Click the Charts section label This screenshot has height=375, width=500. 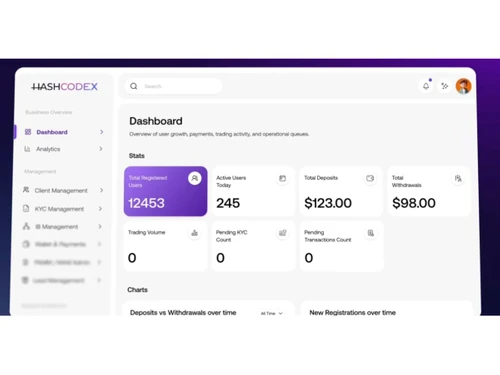coord(137,290)
